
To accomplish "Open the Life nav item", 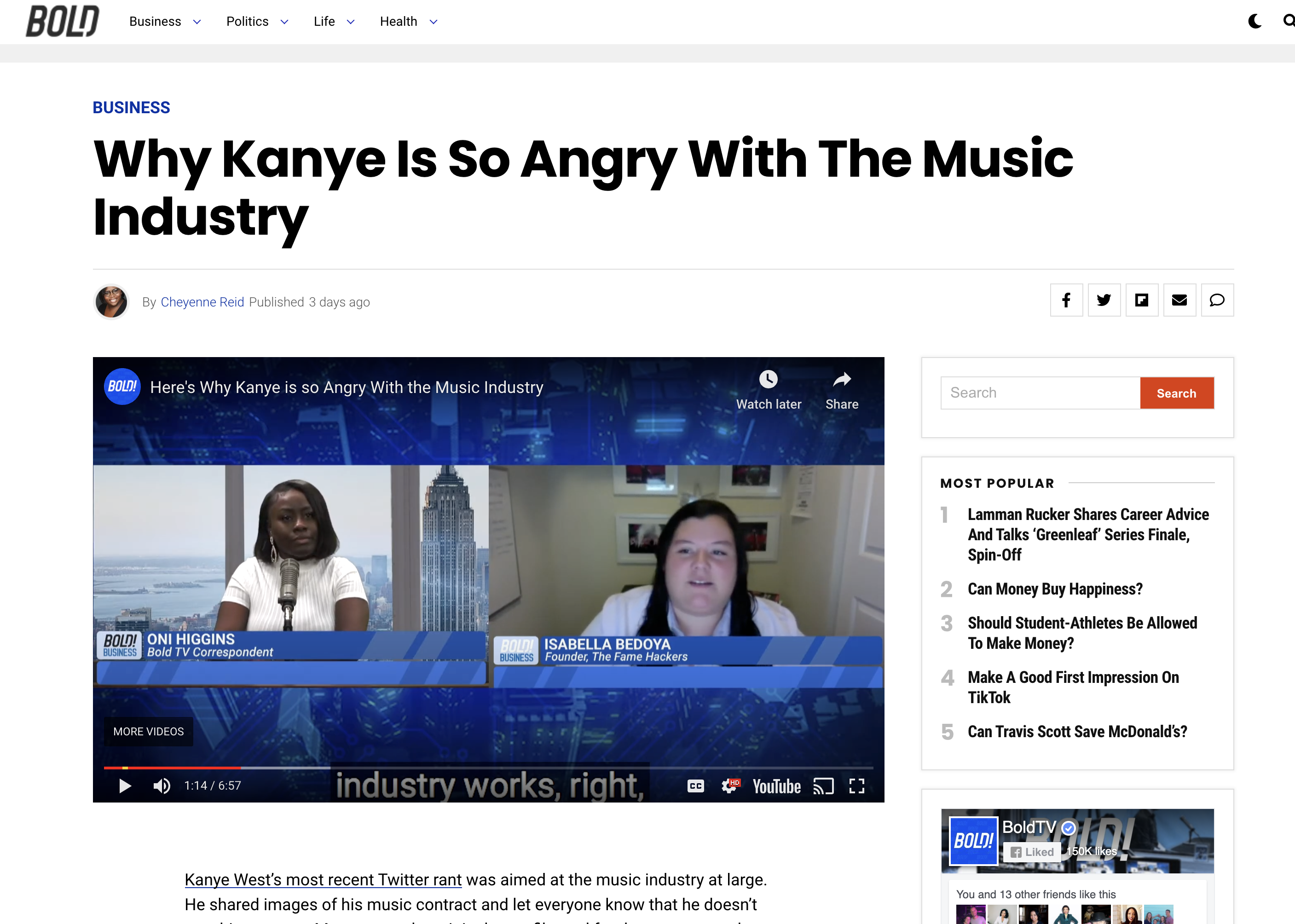I will [x=324, y=22].
